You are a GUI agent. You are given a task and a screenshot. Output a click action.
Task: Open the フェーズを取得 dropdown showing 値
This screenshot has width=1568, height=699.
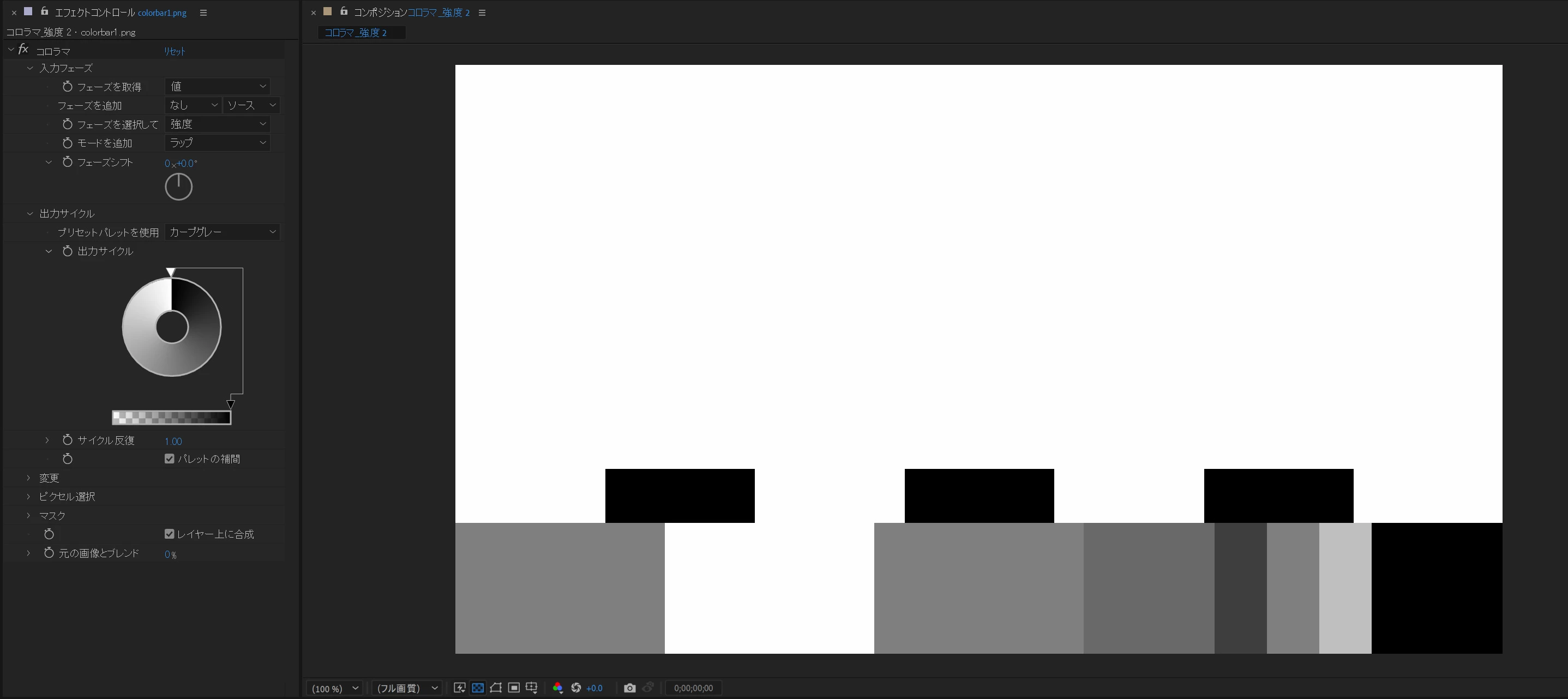(217, 86)
